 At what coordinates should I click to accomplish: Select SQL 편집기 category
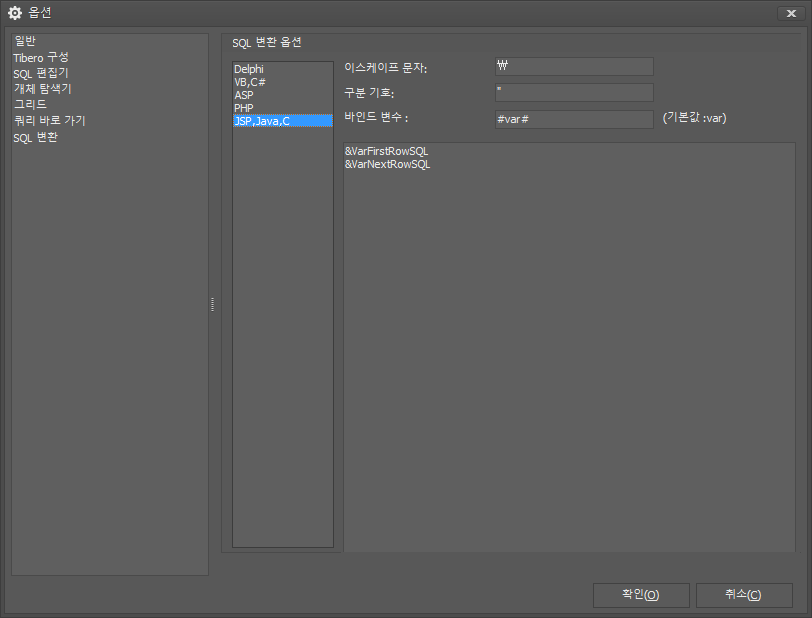41,74
